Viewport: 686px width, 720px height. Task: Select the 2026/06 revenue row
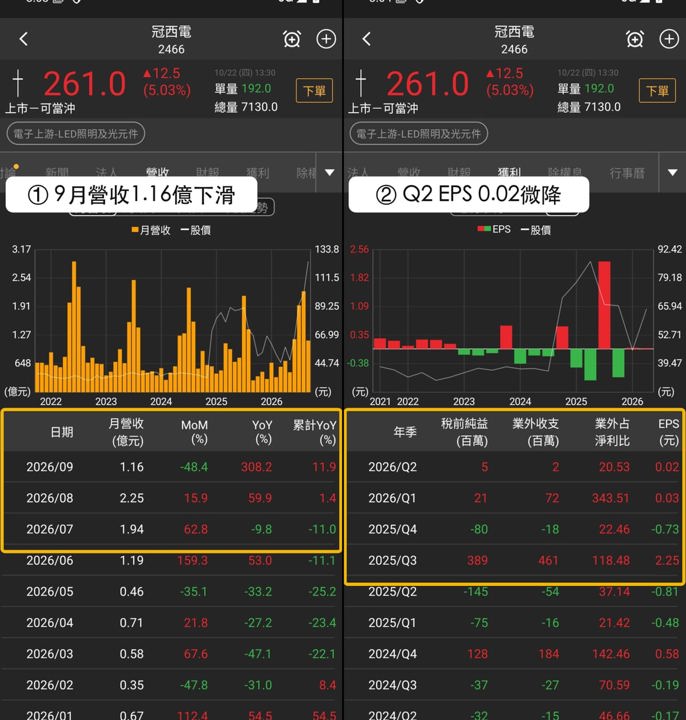click(x=171, y=560)
